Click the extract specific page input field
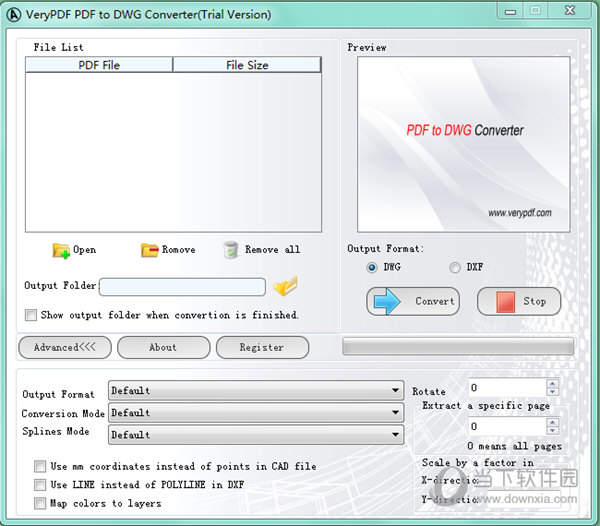 pyautogui.click(x=508, y=426)
